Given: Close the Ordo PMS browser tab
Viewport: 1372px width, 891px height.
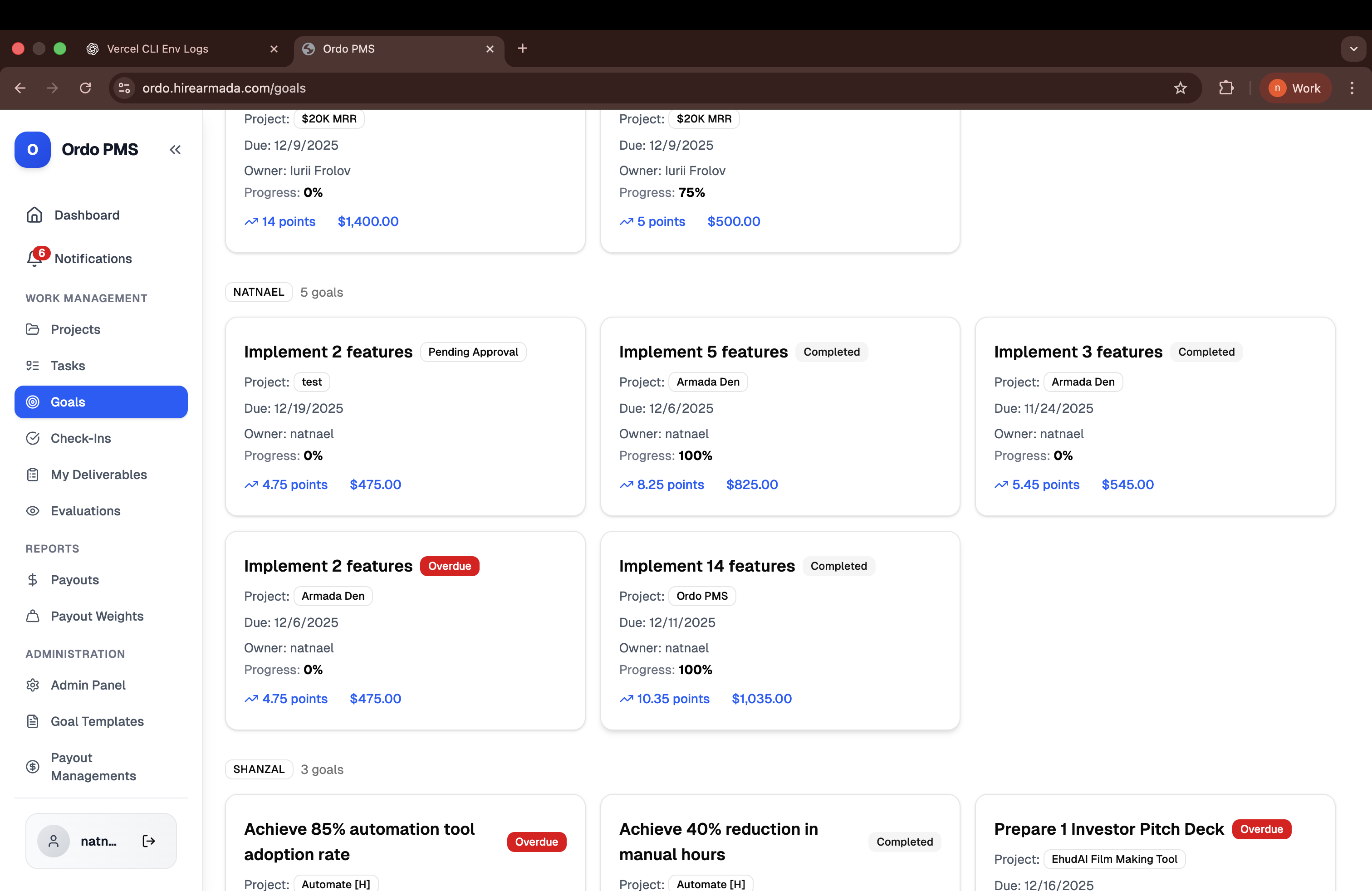Looking at the screenshot, I should click(490, 49).
